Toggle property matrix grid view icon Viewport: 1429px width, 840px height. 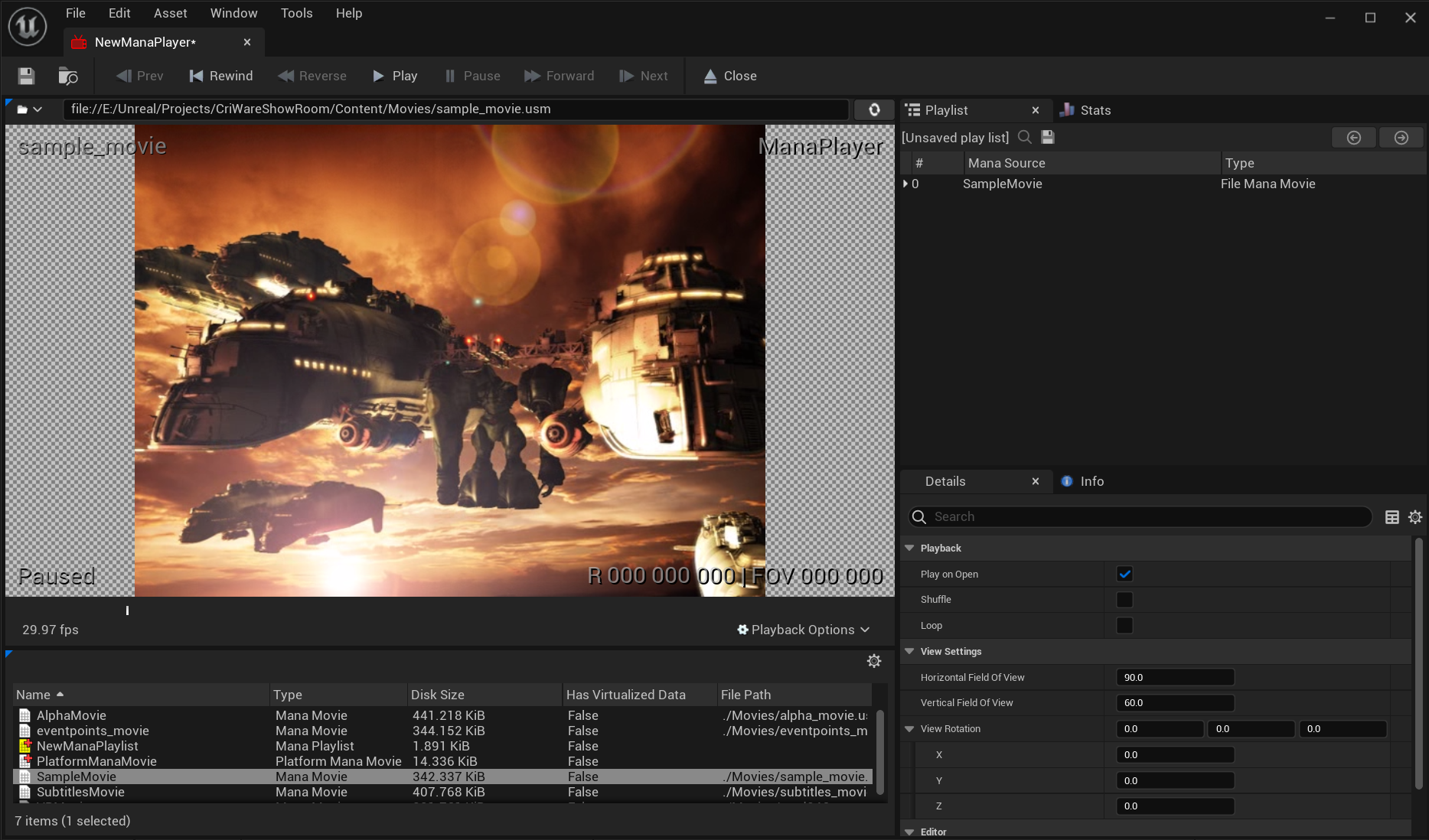(1392, 517)
